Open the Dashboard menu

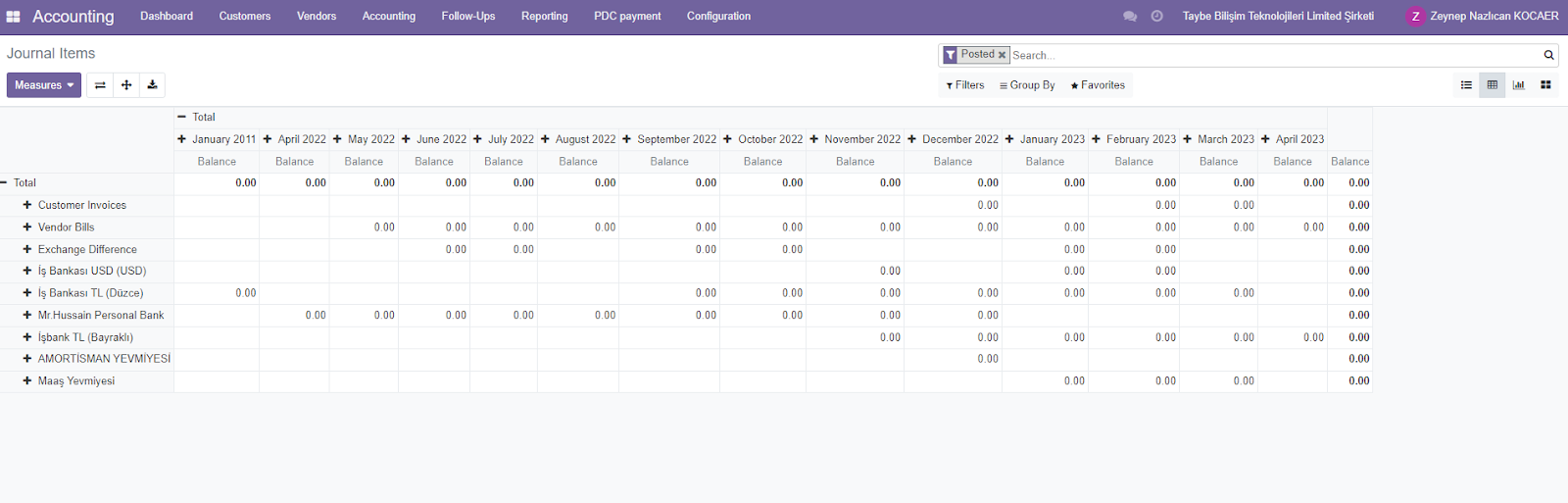(x=167, y=17)
